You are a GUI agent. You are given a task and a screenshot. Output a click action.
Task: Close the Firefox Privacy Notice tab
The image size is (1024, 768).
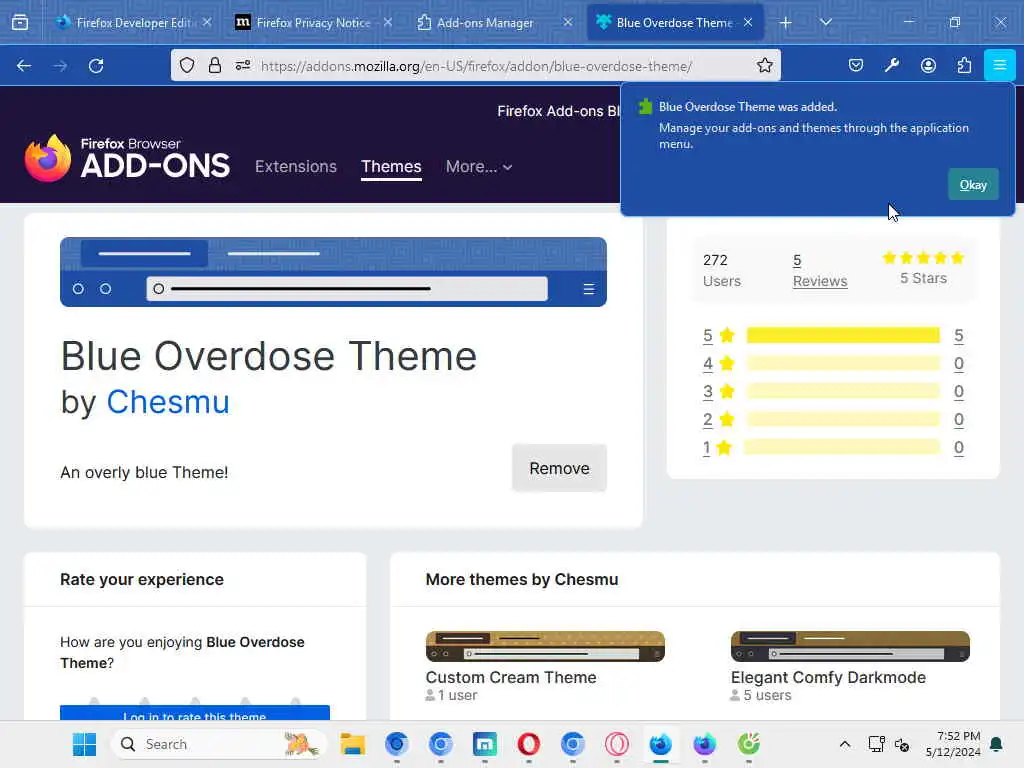click(x=388, y=22)
